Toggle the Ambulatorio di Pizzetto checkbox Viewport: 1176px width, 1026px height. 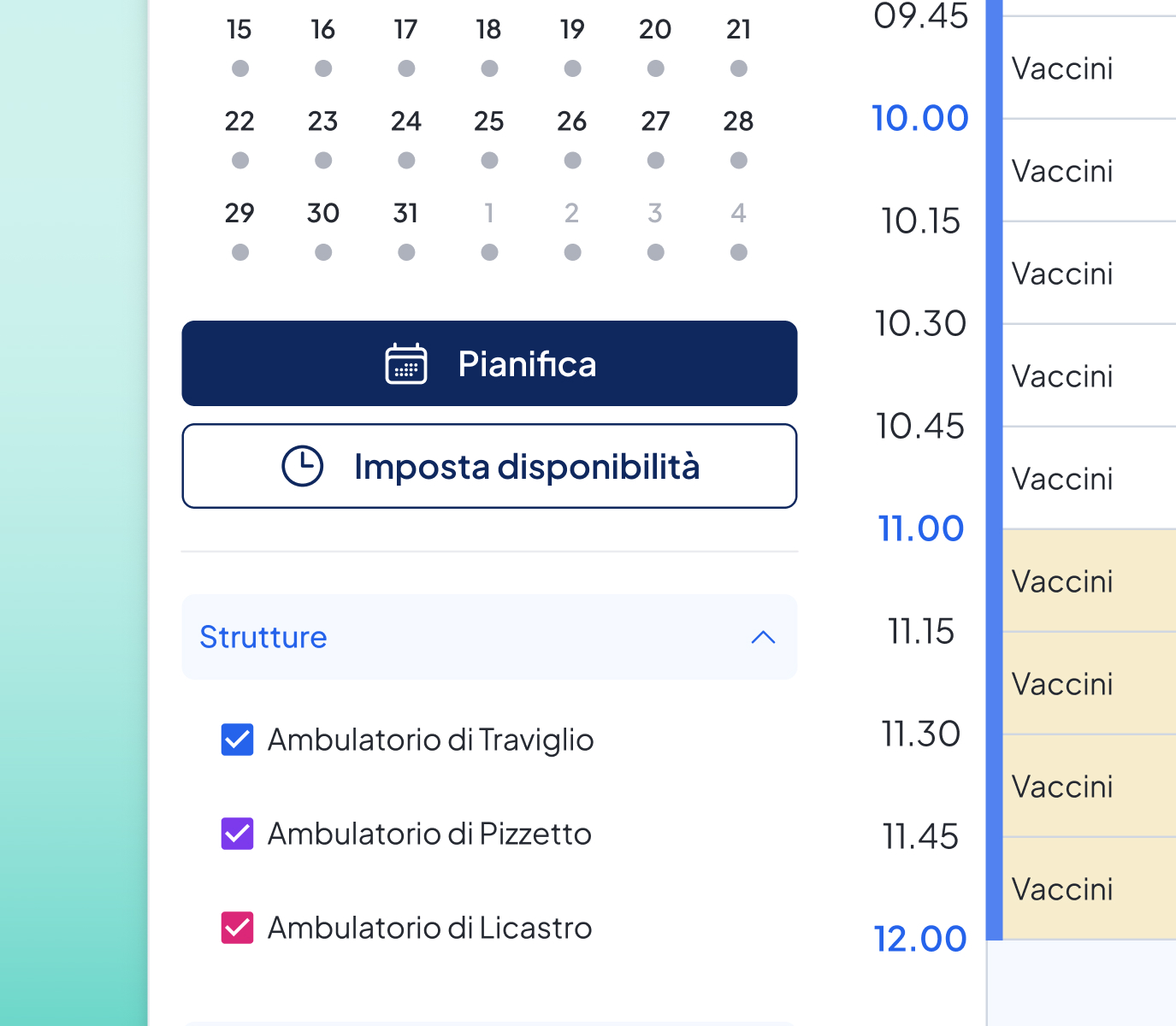237,834
